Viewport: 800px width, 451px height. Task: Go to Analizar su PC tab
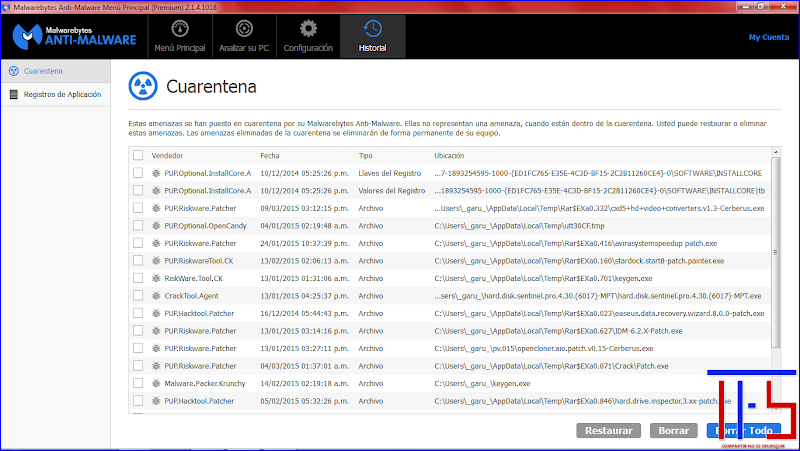244,36
